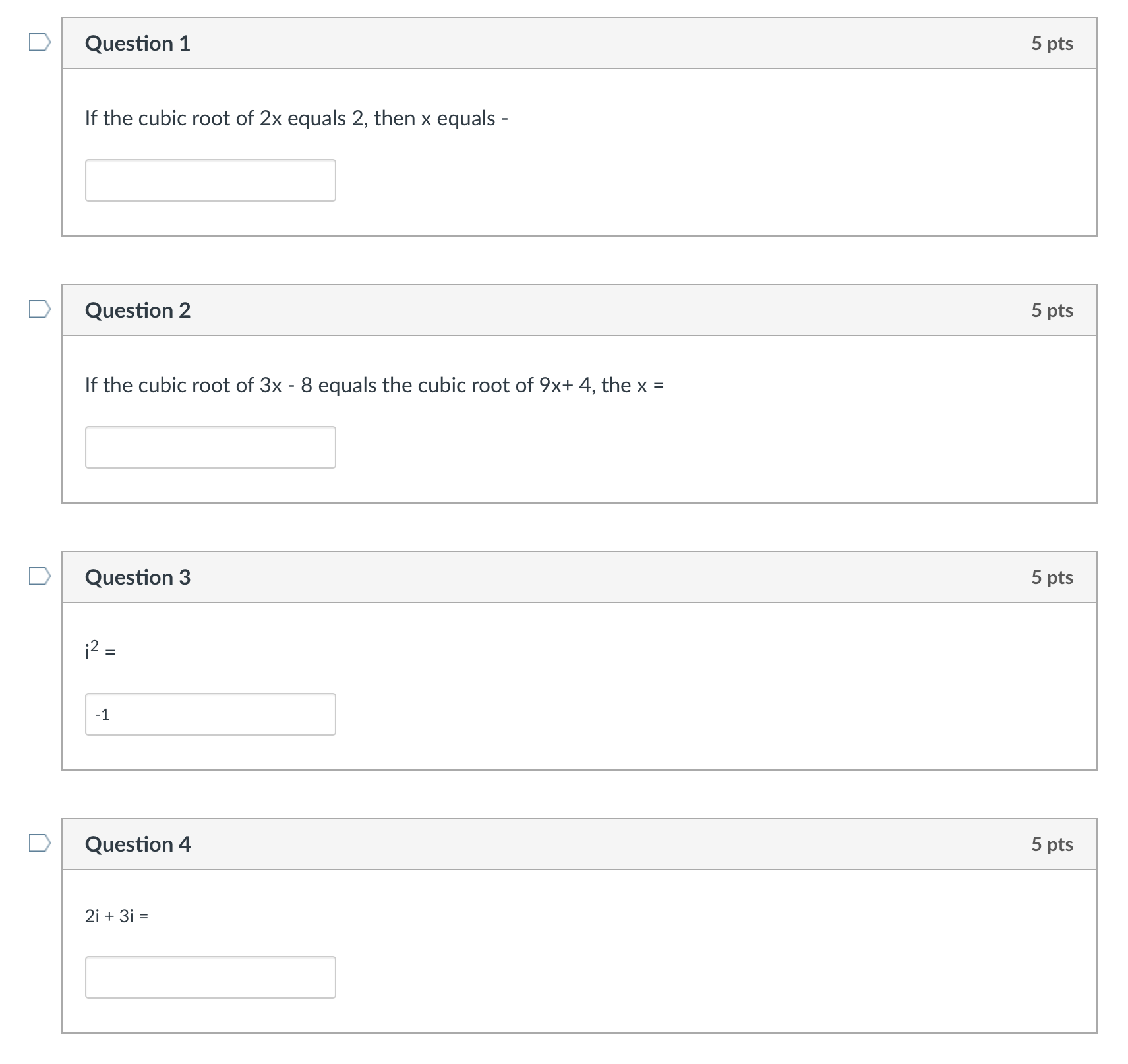This screenshot has height=1064, width=1128.
Task: Click the Question 3 field containing -1
Action: pyautogui.click(x=210, y=715)
